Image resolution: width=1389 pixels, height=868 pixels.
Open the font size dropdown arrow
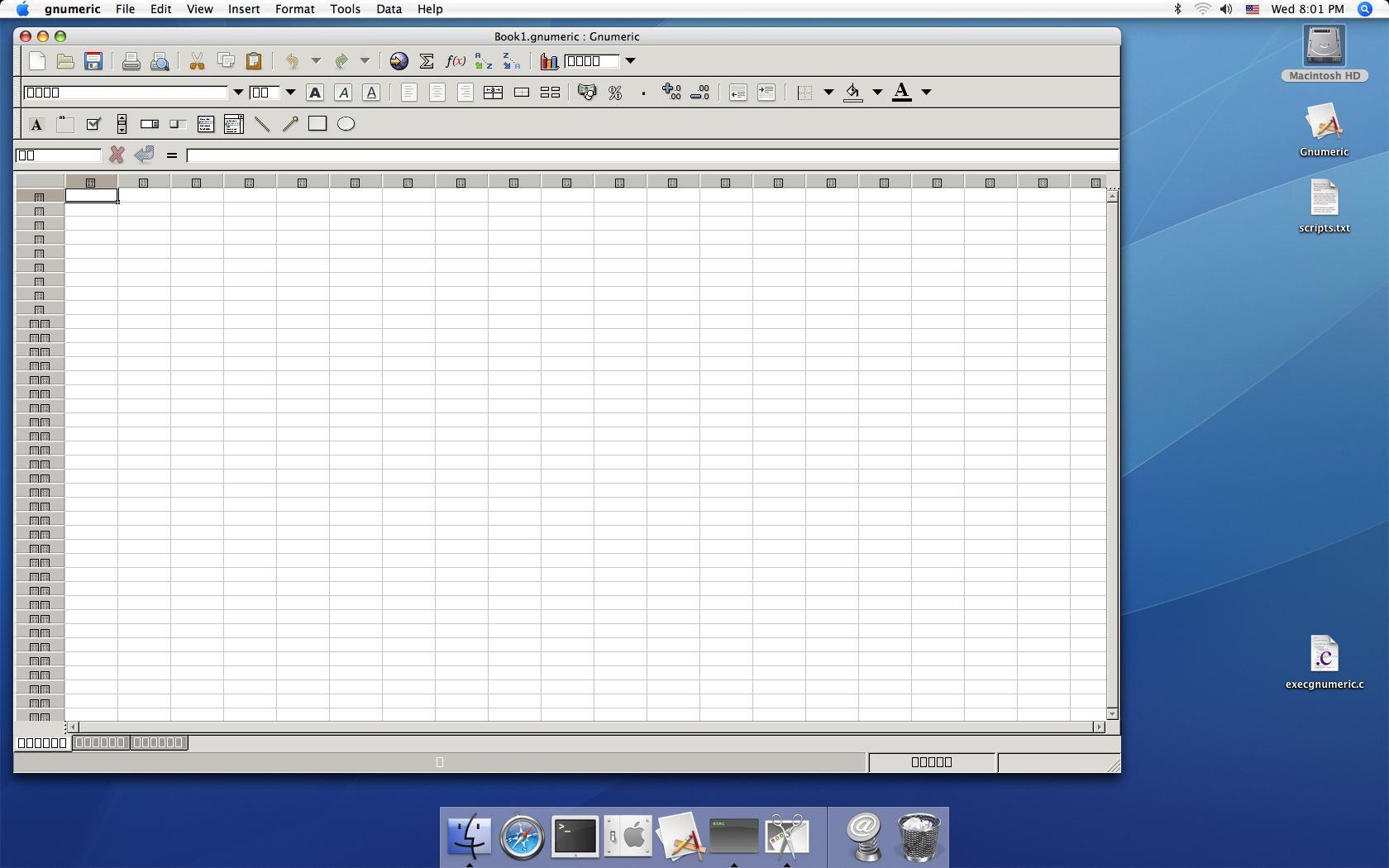point(290,93)
